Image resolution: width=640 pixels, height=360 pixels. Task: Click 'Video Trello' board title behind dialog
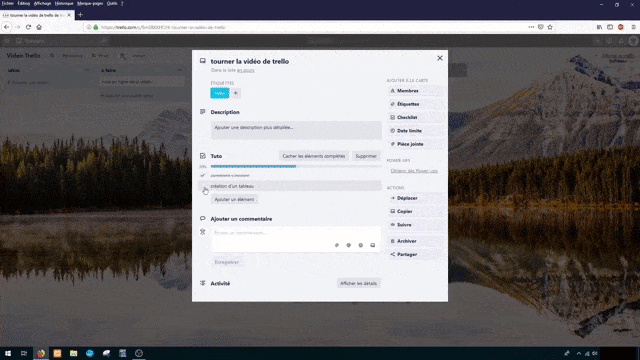24,56
